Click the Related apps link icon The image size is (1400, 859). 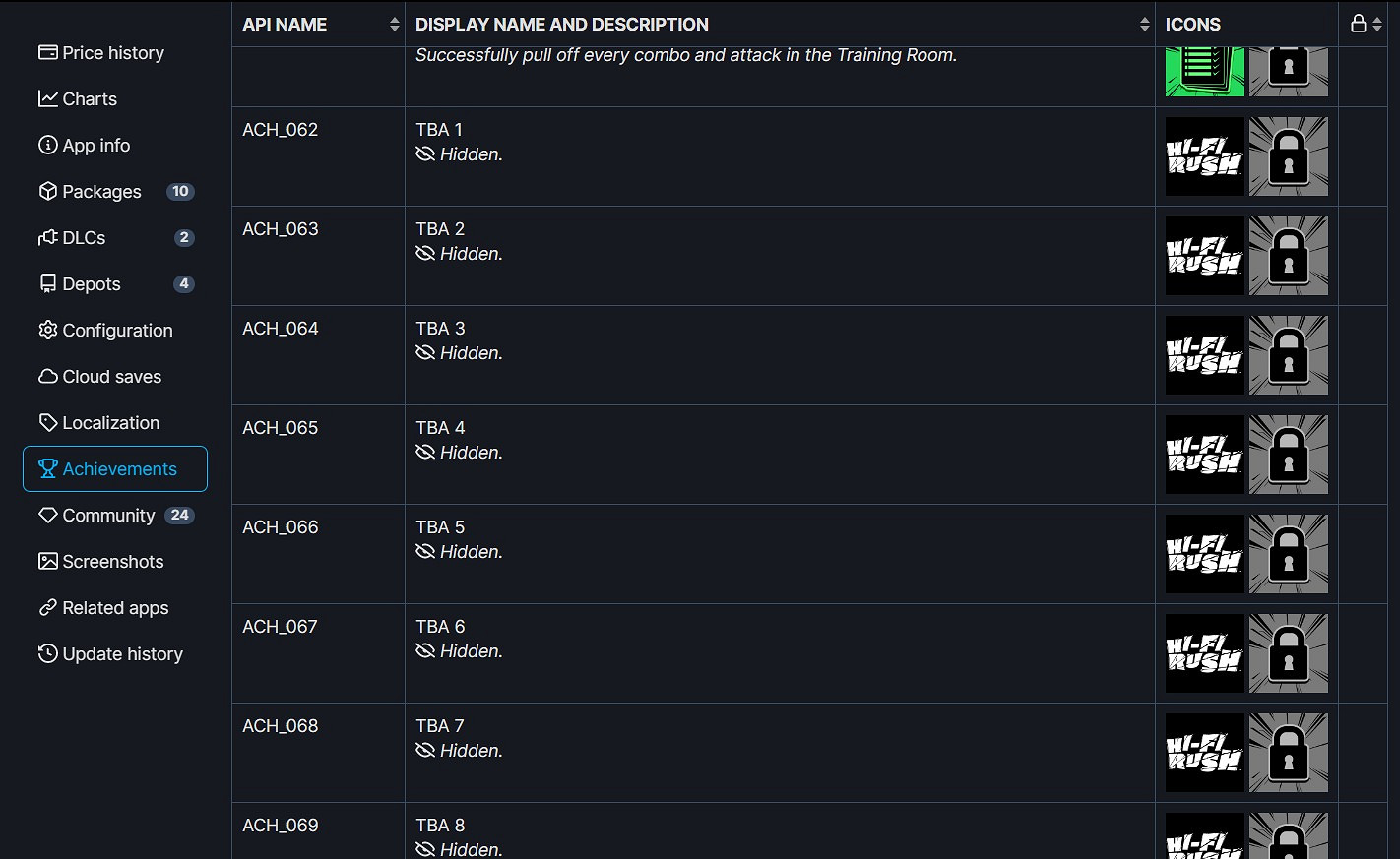tap(47, 608)
